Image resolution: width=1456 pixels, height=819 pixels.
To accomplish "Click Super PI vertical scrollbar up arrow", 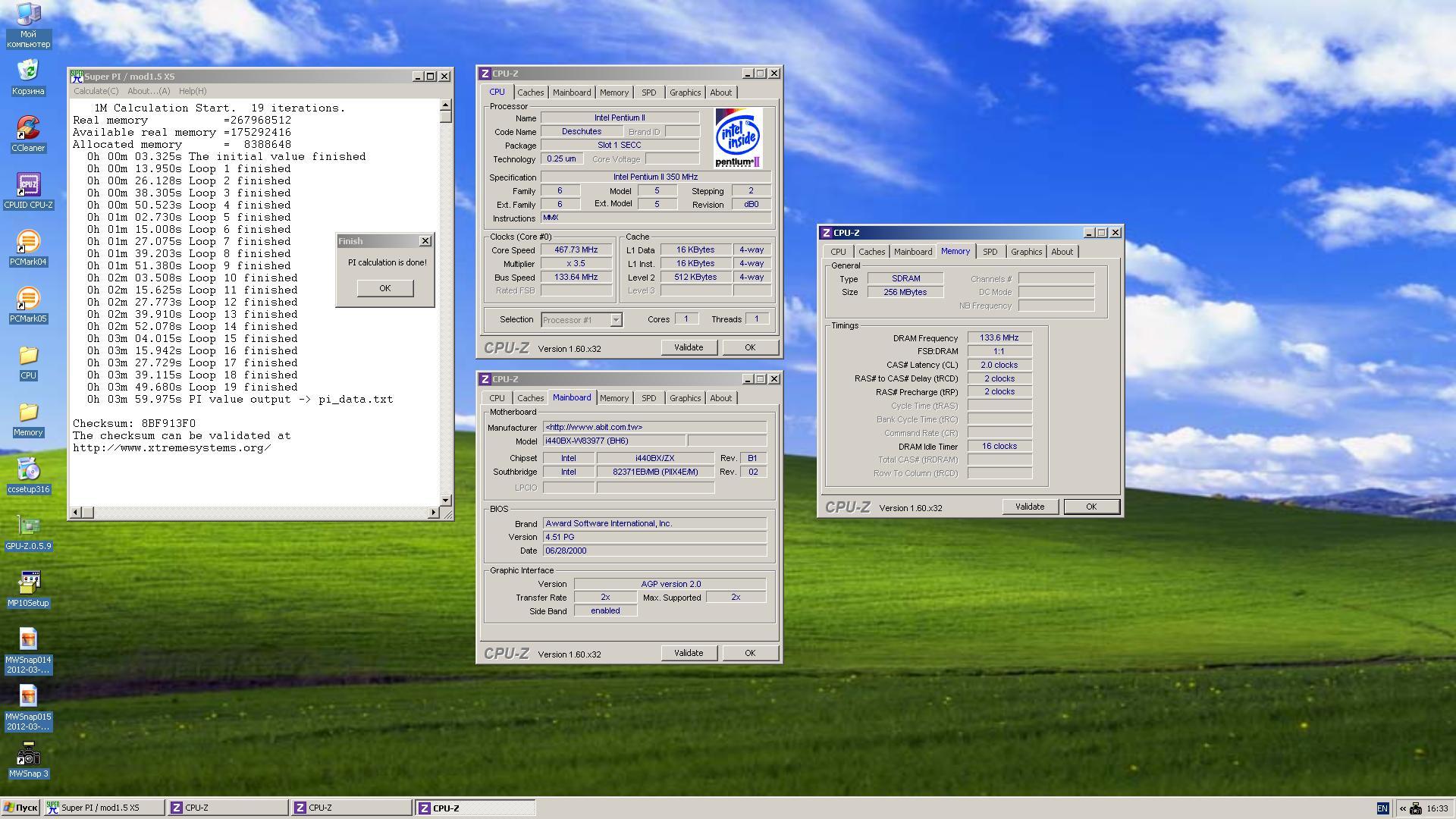I will (445, 105).
